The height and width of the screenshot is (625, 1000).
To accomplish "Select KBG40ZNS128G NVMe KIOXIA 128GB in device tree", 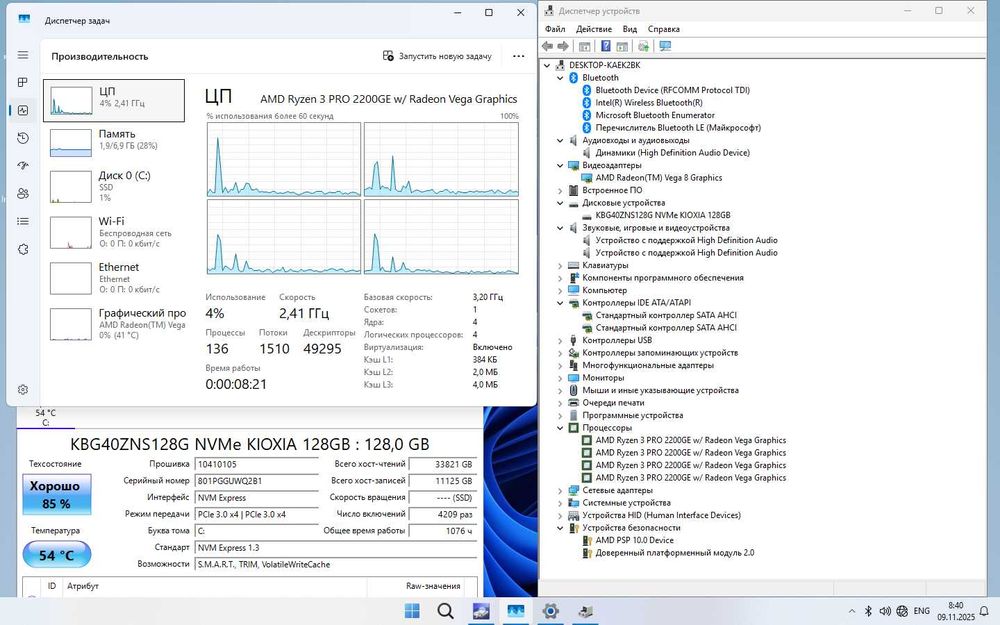I will tap(663, 216).
